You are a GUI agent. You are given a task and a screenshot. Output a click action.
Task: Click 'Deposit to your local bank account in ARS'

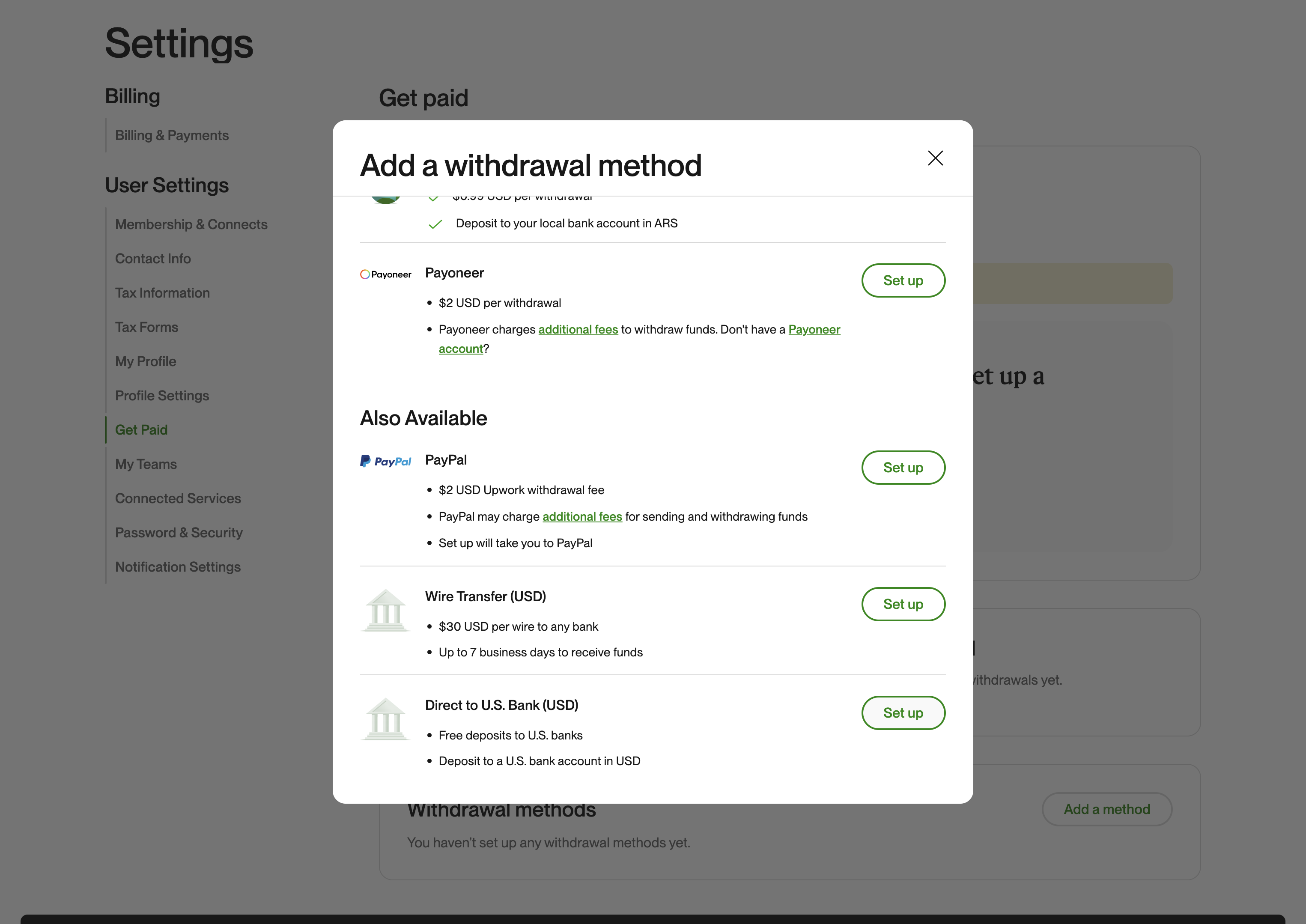pyautogui.click(x=567, y=223)
